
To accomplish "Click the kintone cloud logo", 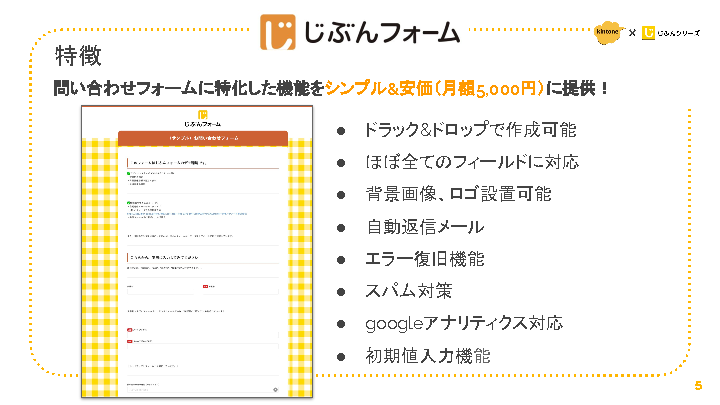I will pyautogui.click(x=608, y=33).
